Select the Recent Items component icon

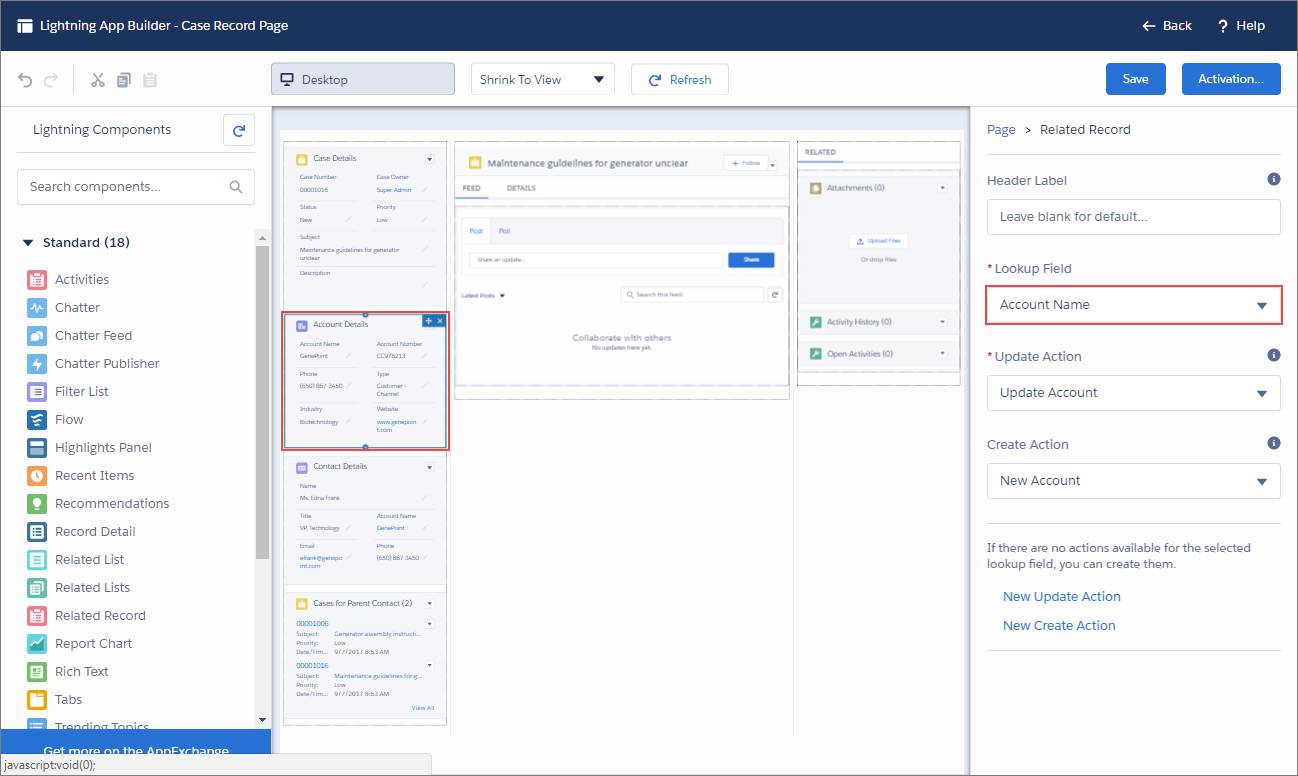[37, 476]
